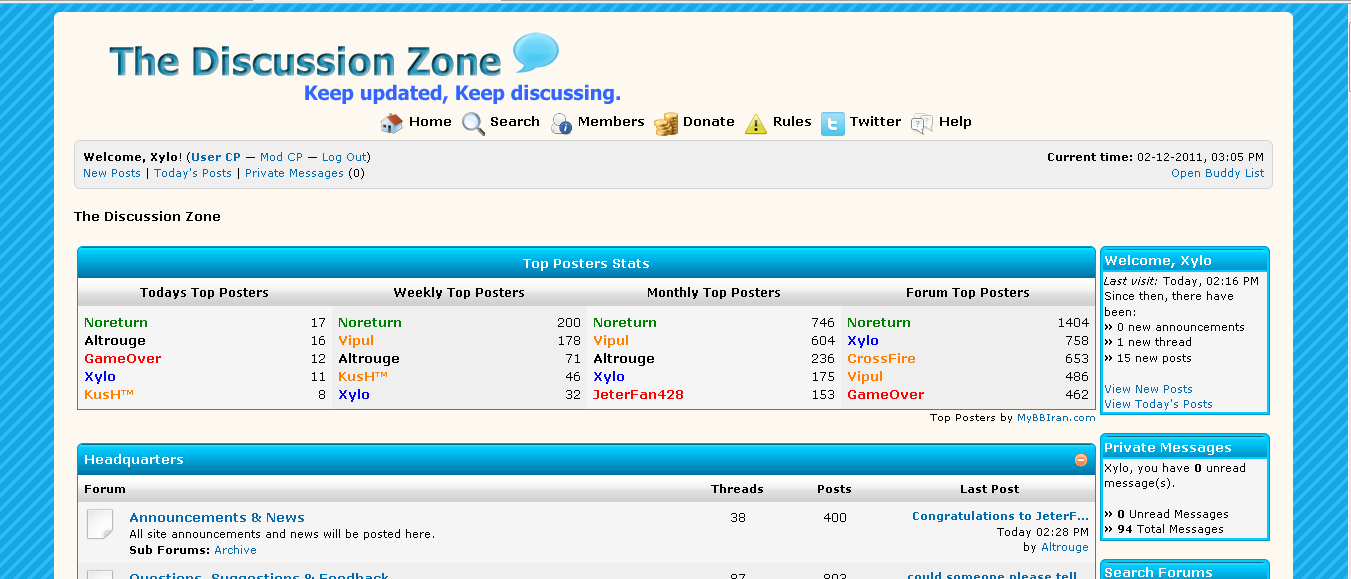Open the Members menu link
1351x579 pixels.
tap(611, 122)
